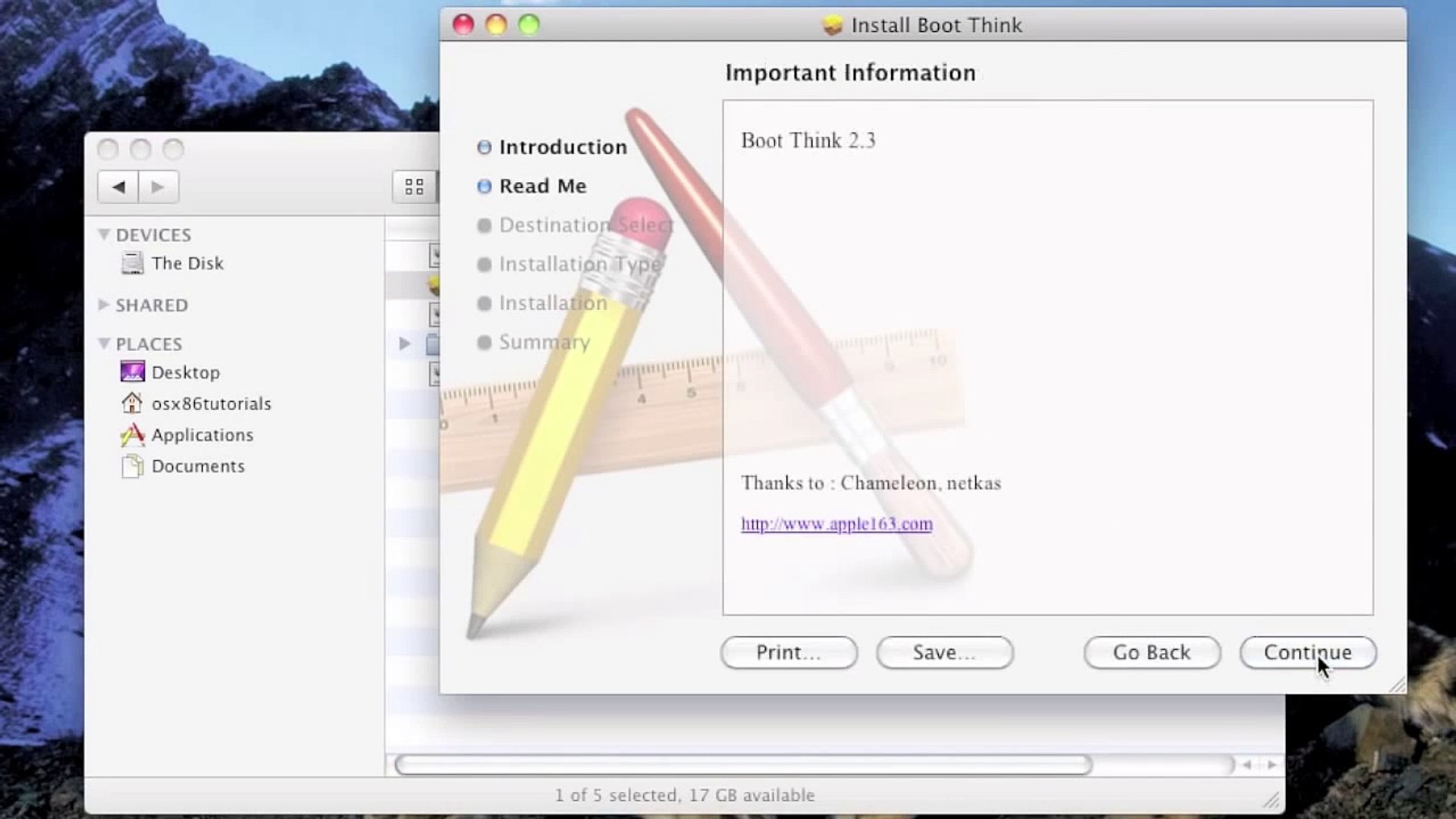Click the Boot Think package icon in title bar
The height and width of the screenshot is (819, 1456).
(x=833, y=25)
